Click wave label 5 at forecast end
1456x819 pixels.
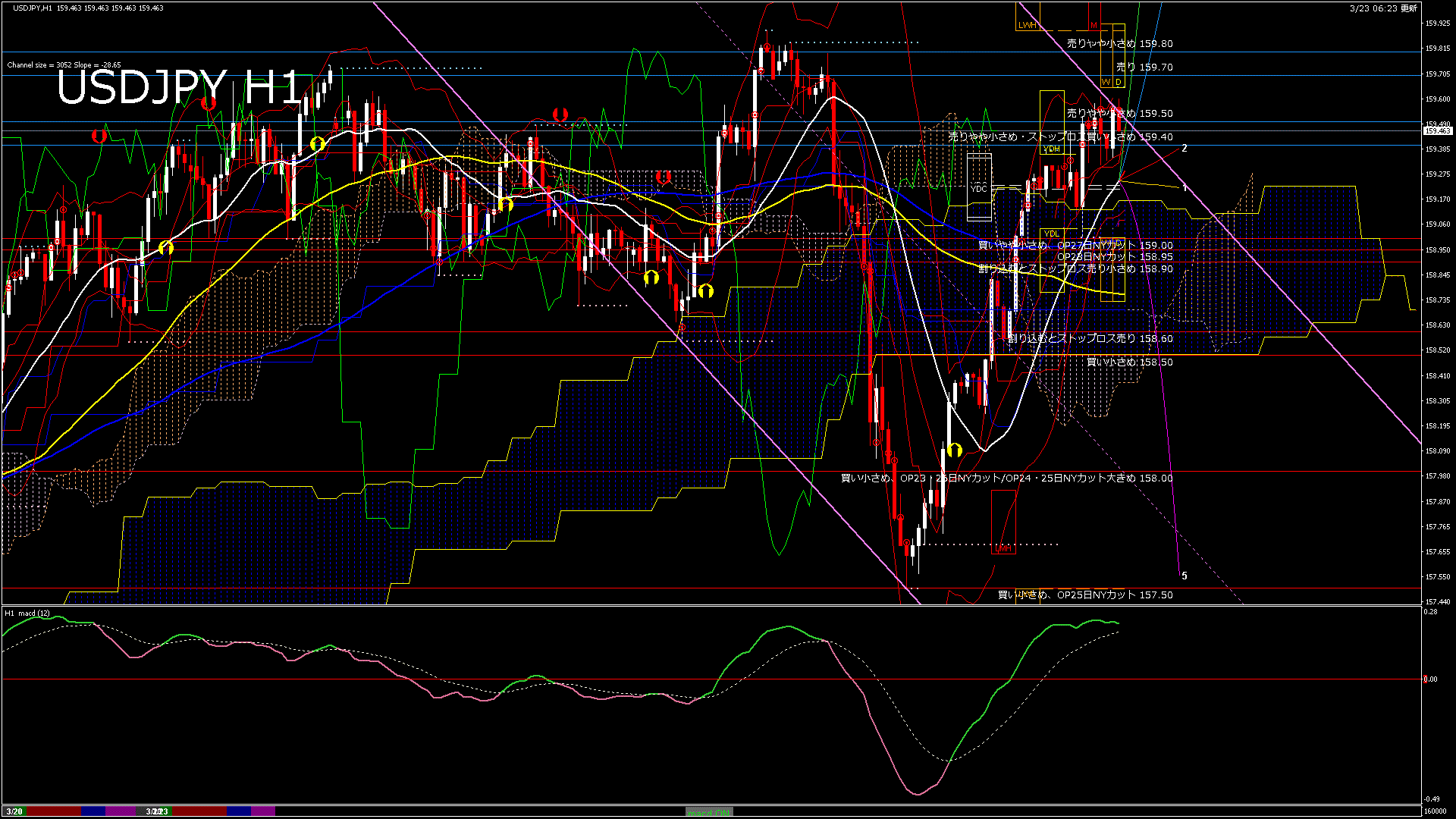pyautogui.click(x=1185, y=576)
